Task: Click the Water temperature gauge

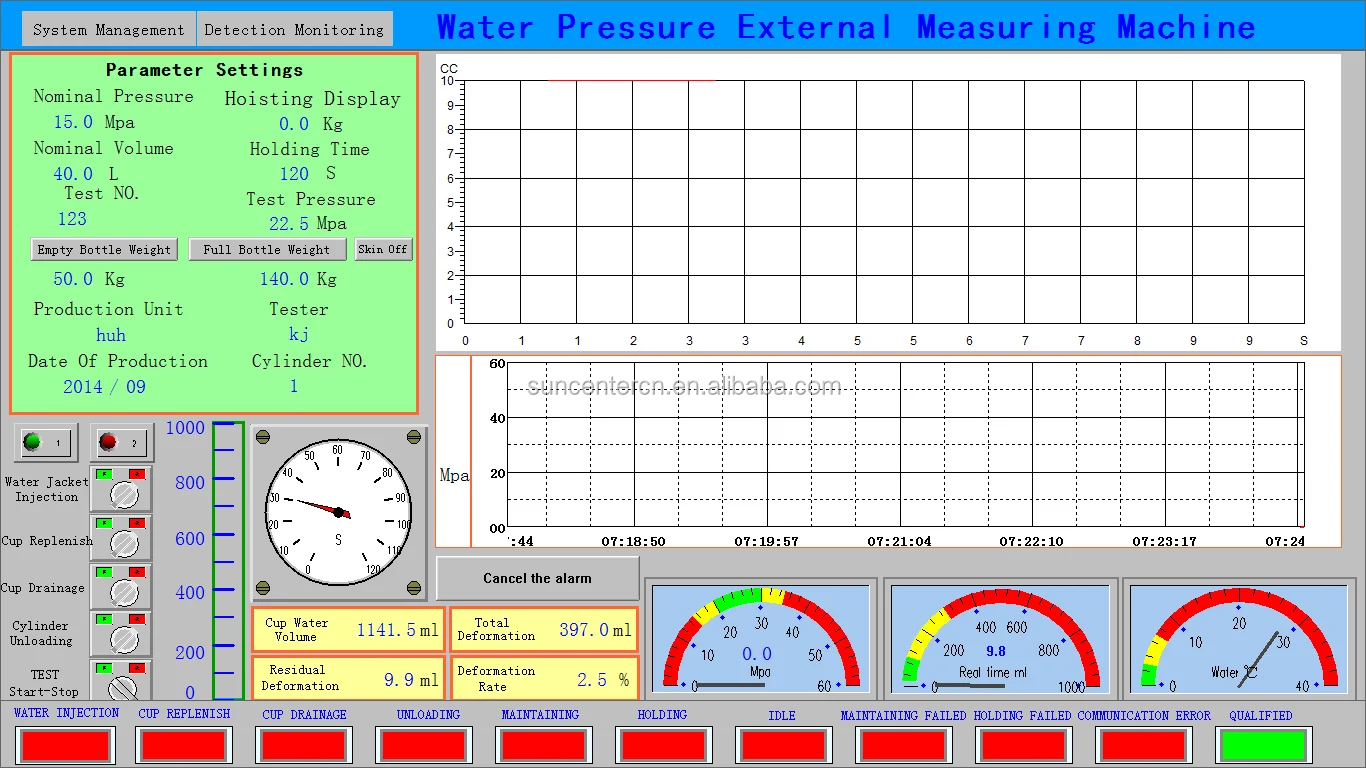Action: point(1238,640)
